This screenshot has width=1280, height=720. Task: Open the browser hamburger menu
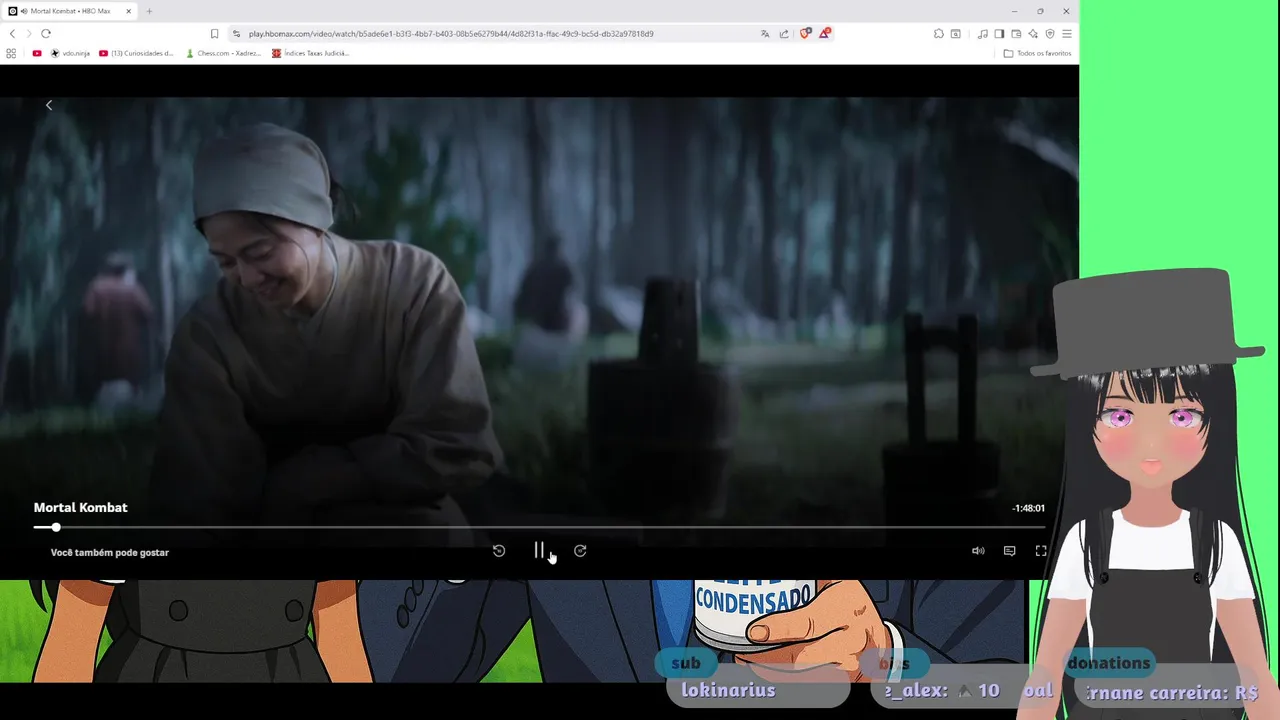(1067, 33)
